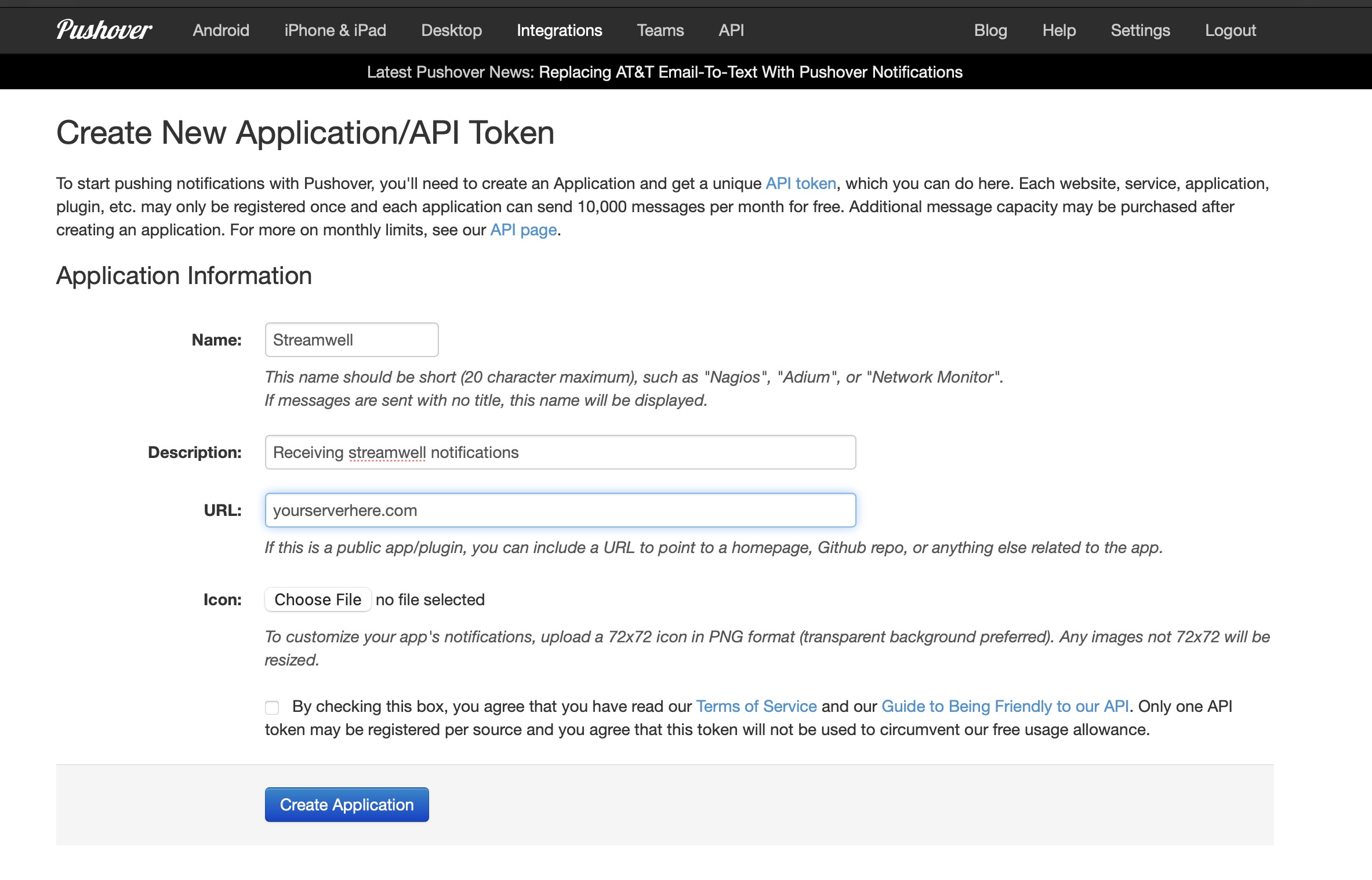Open the Teams page

(x=660, y=30)
